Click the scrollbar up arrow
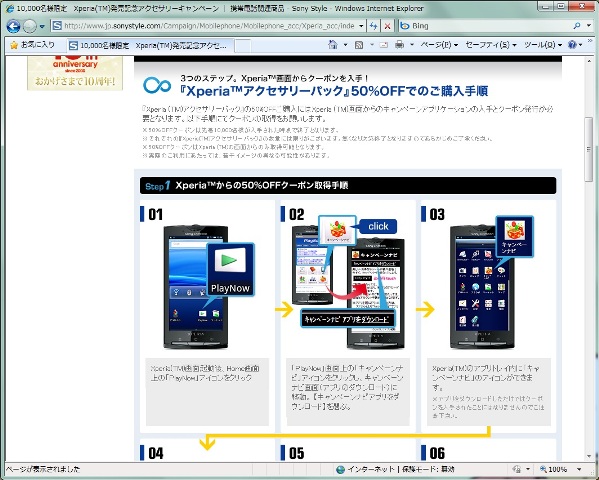 pyautogui.click(x=589, y=60)
